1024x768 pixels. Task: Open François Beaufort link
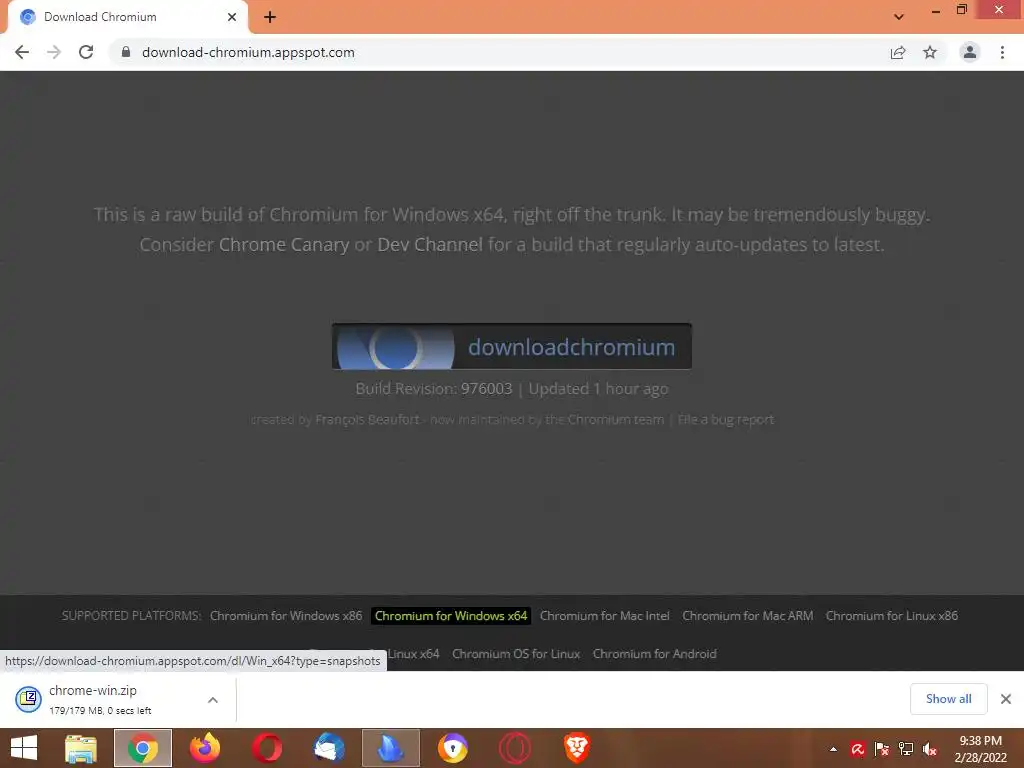(x=367, y=419)
